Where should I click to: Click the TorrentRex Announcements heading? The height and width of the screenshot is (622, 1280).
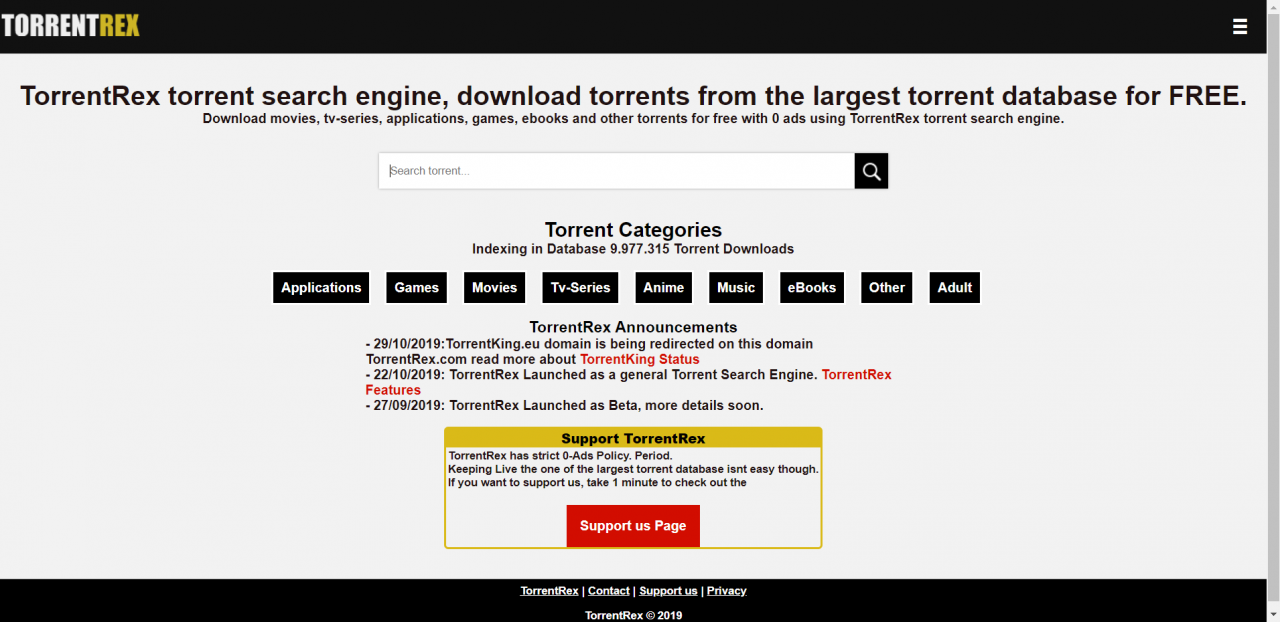(633, 327)
